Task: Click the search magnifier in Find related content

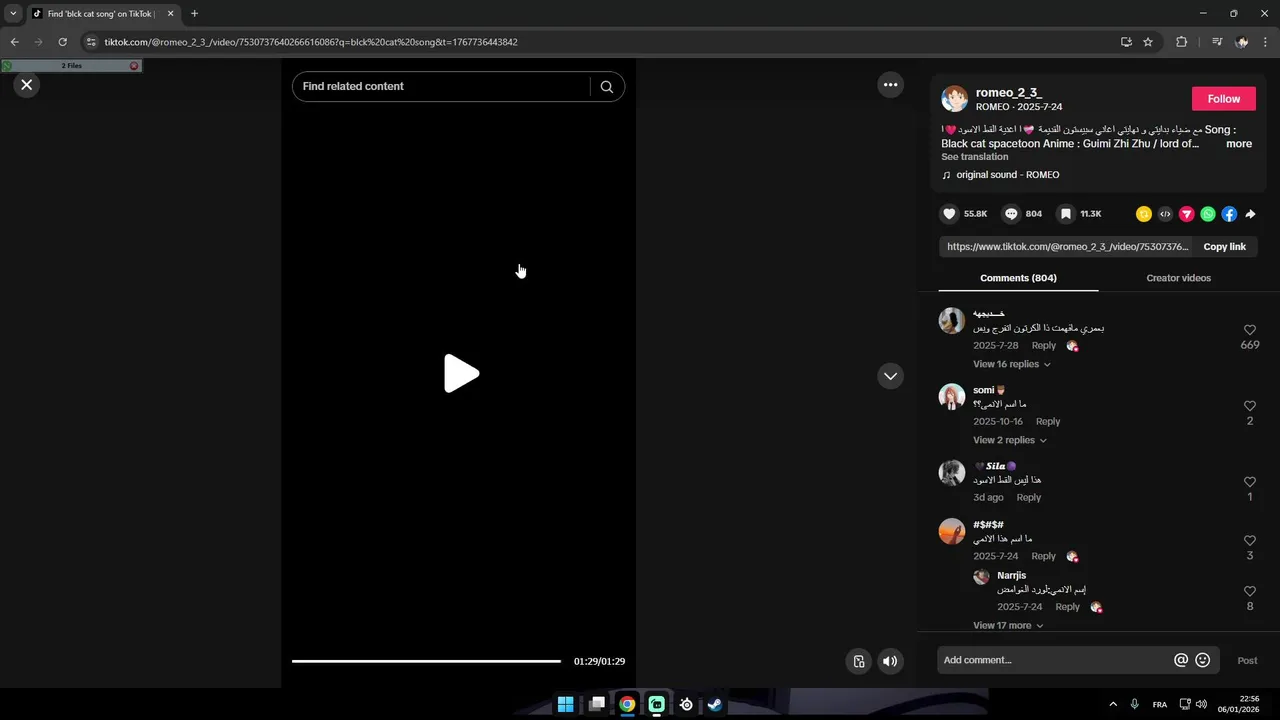Action: [606, 86]
